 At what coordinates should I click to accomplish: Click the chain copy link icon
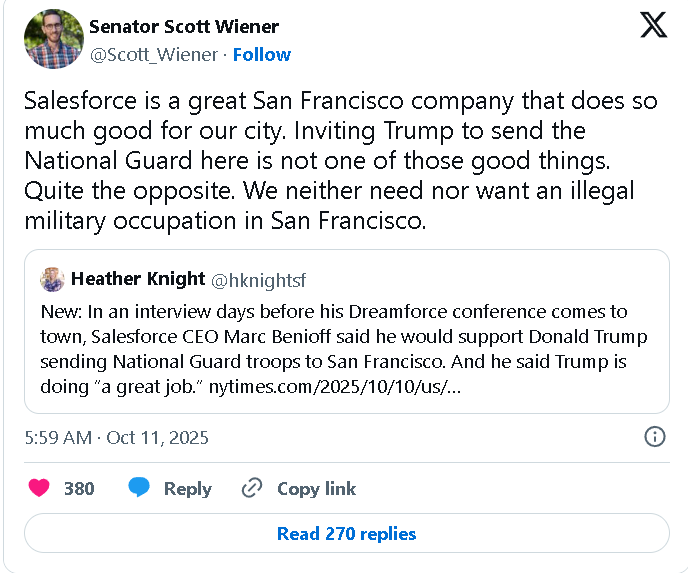(x=251, y=488)
